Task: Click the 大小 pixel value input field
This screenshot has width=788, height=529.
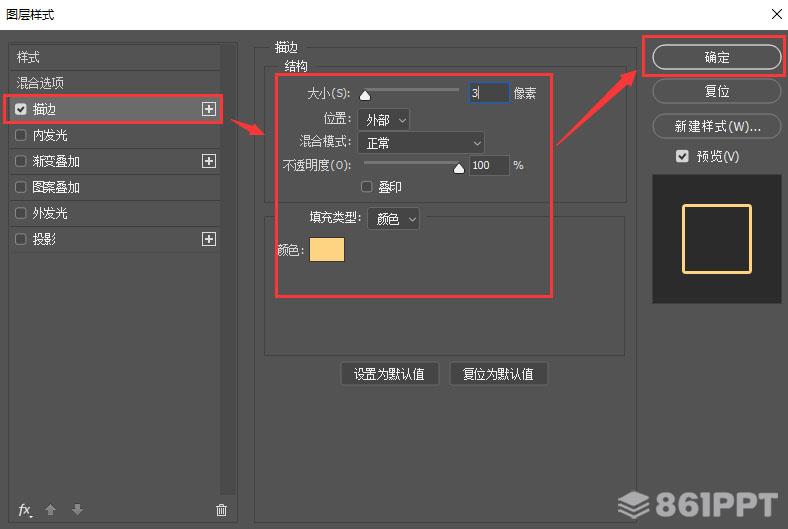Action: (x=489, y=93)
